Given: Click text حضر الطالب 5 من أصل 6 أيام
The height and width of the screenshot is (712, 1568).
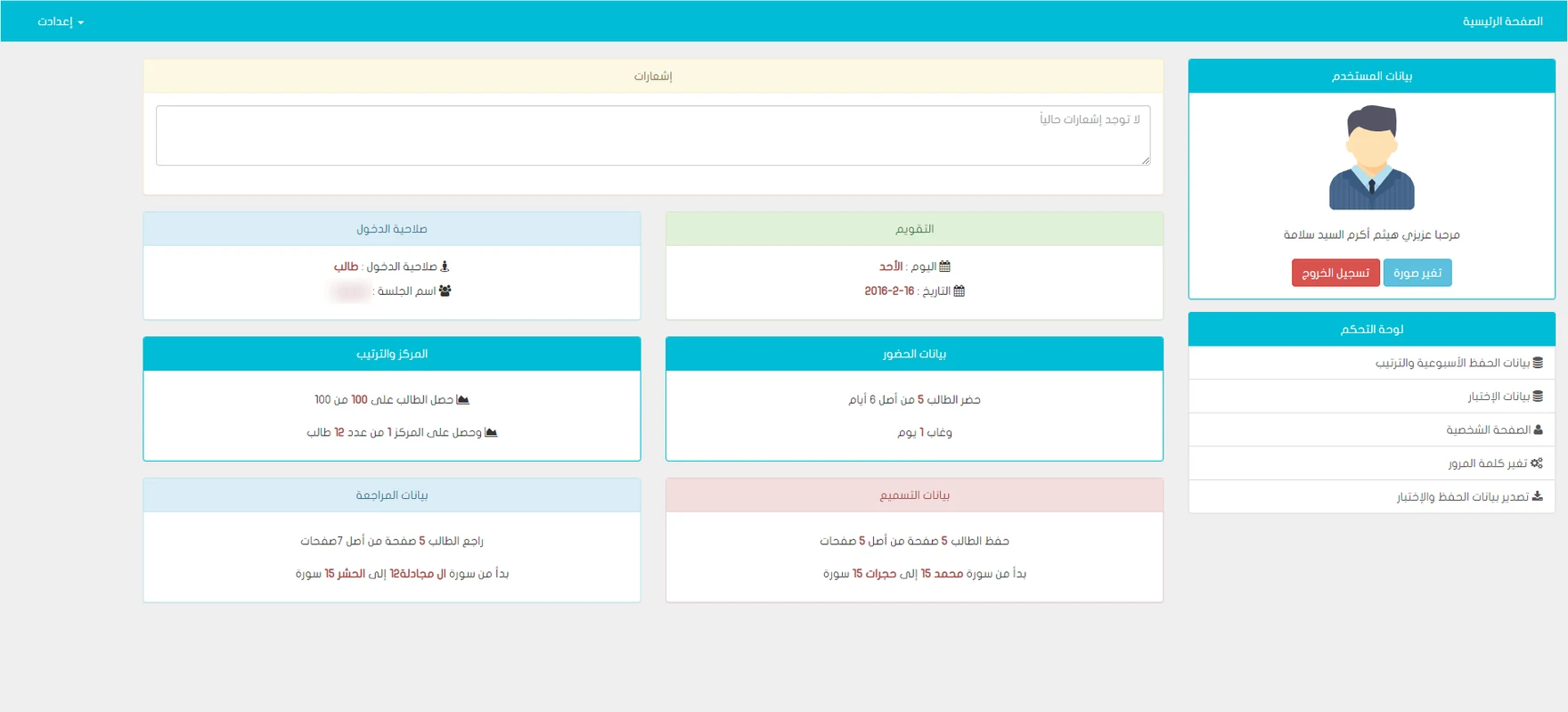Looking at the screenshot, I should click(x=915, y=400).
